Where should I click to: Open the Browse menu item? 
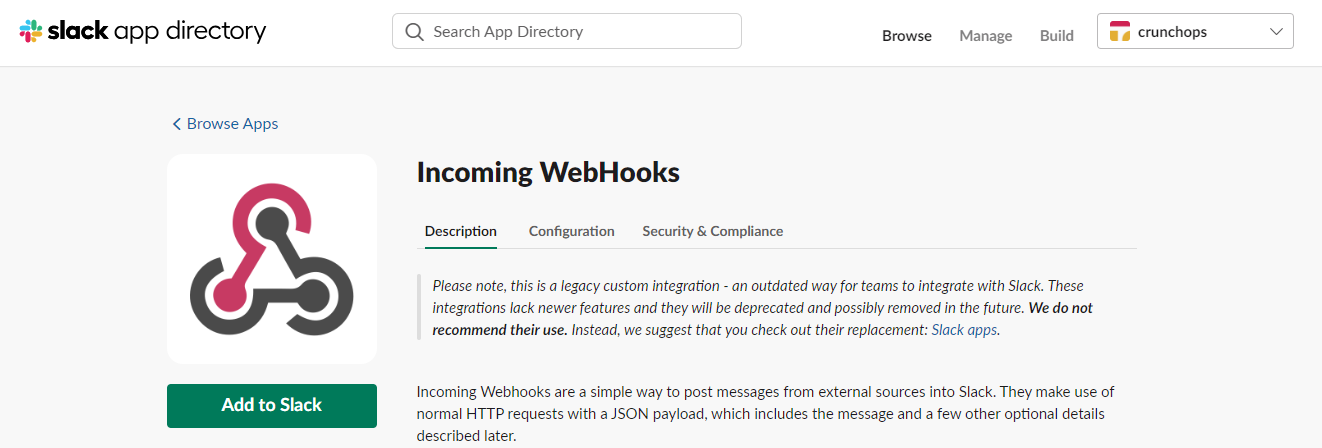point(906,35)
